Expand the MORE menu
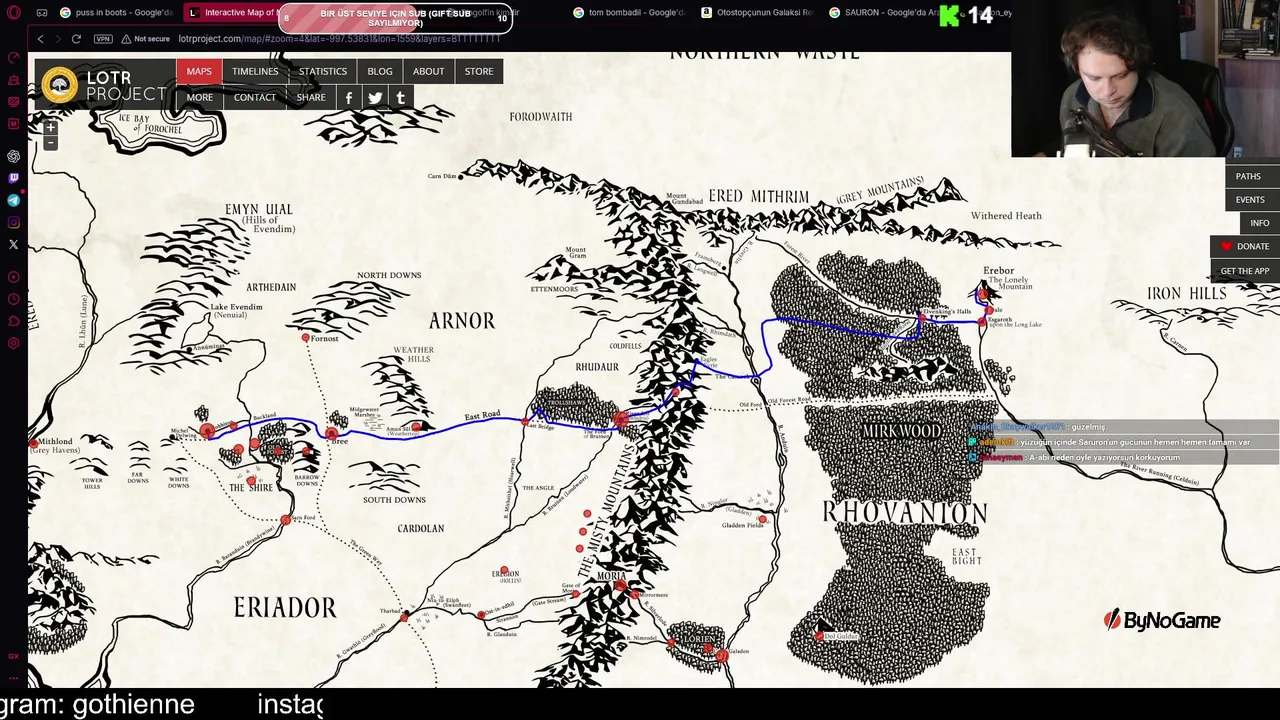This screenshot has height=720, width=1280. (x=199, y=97)
